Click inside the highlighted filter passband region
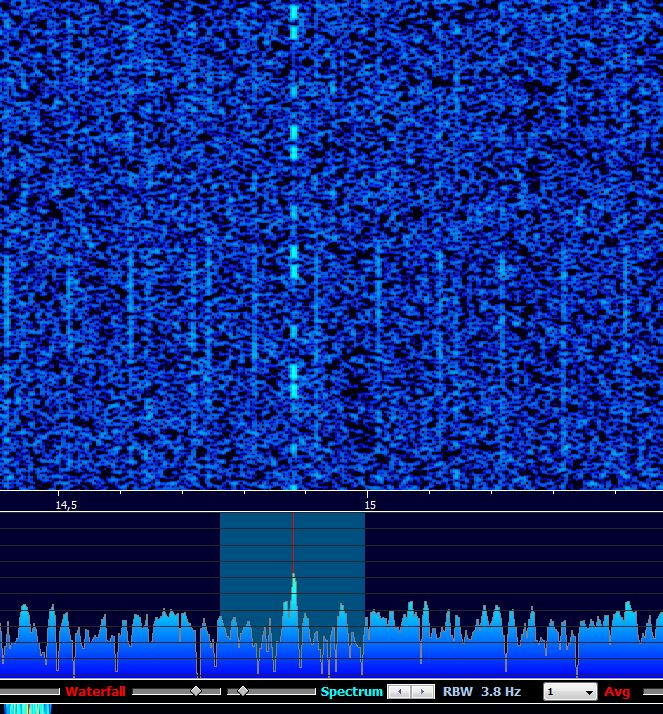 pos(292,594)
